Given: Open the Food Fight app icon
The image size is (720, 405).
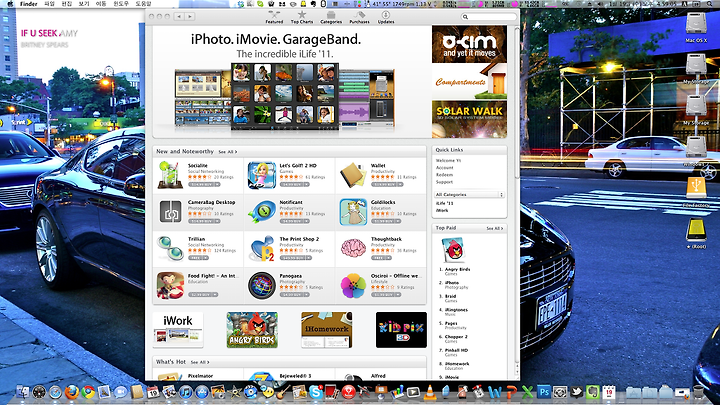Looking at the screenshot, I should pos(170,285).
